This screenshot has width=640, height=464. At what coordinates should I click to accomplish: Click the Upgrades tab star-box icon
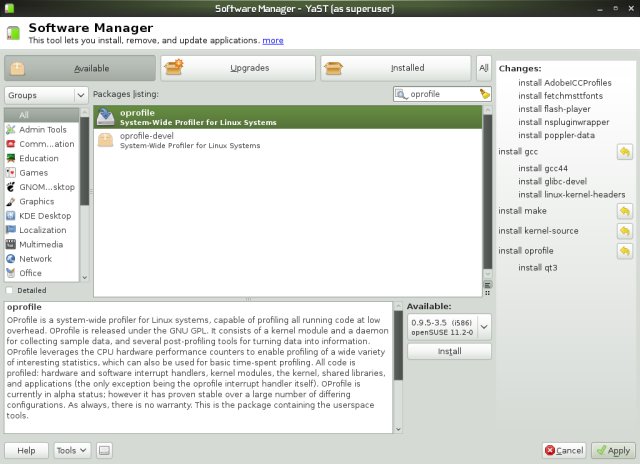[174, 68]
